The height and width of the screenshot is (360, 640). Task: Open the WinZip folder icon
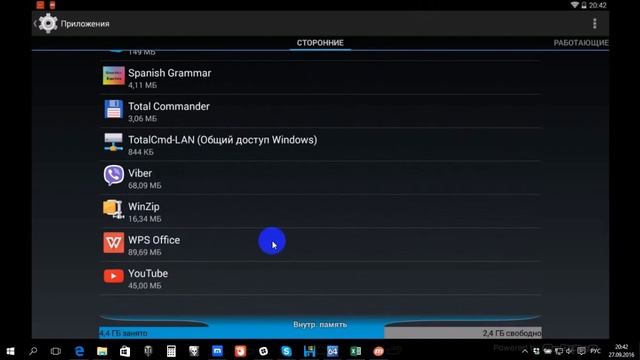tap(113, 209)
